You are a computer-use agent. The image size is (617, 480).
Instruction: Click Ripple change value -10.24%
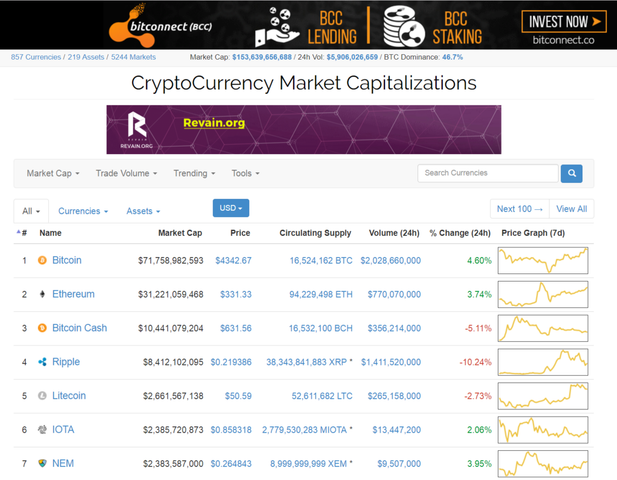click(x=476, y=362)
